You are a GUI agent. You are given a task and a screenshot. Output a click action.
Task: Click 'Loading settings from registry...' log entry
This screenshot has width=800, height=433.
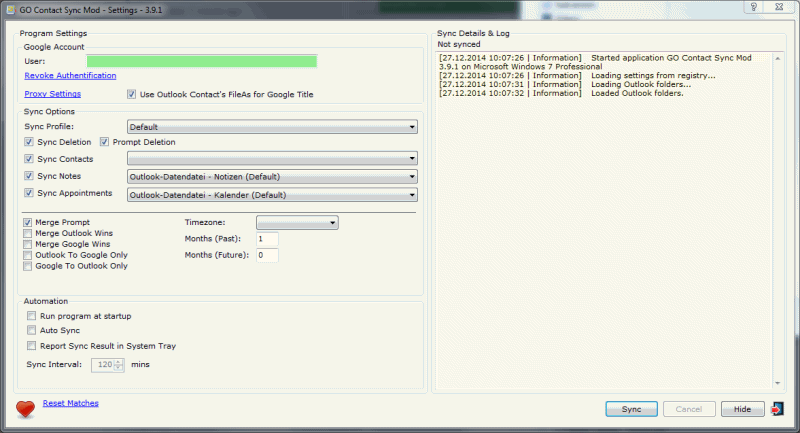pyautogui.click(x=653, y=75)
